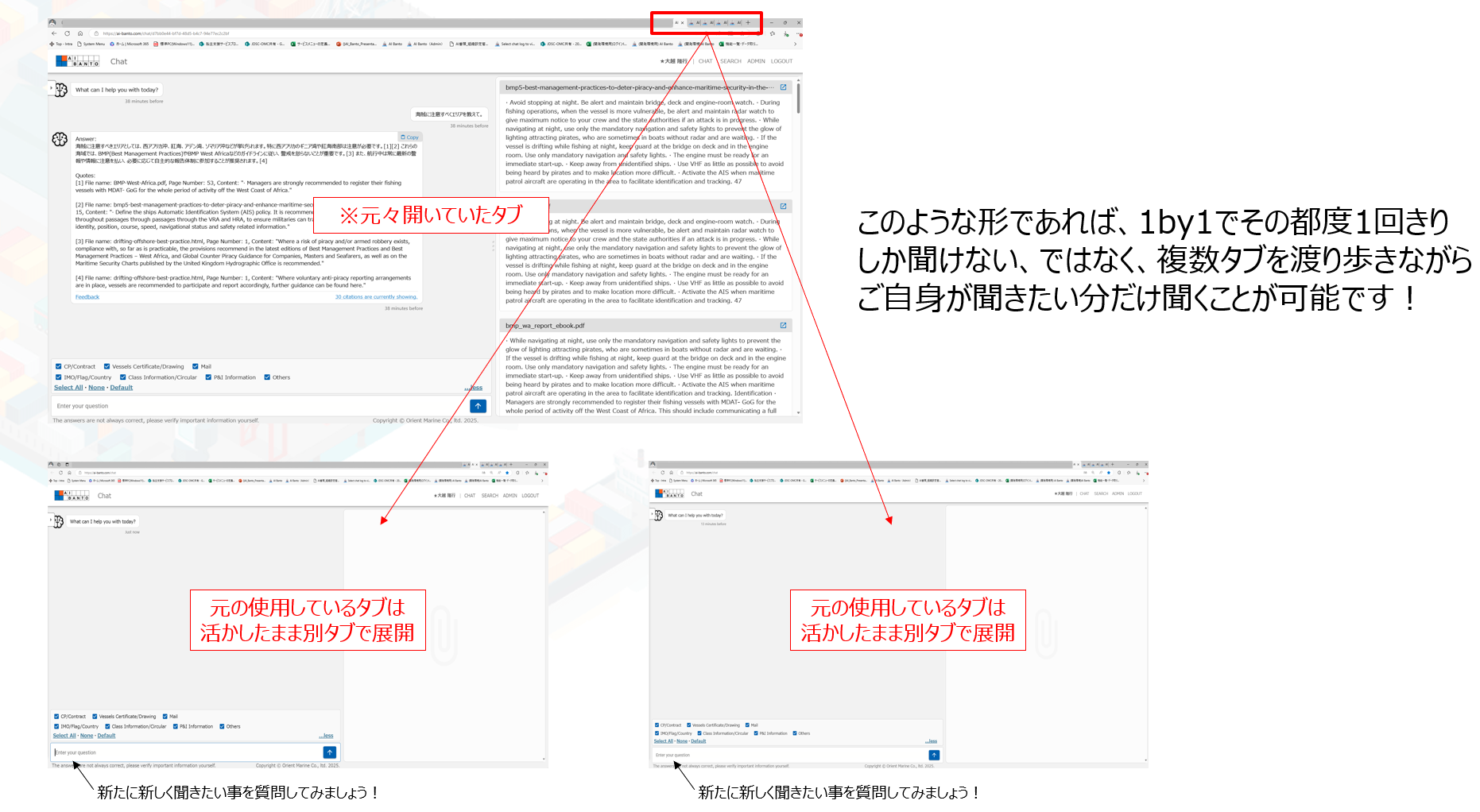Open the Feedback link below the answer
This screenshot has height=812, width=1480.
point(87,297)
